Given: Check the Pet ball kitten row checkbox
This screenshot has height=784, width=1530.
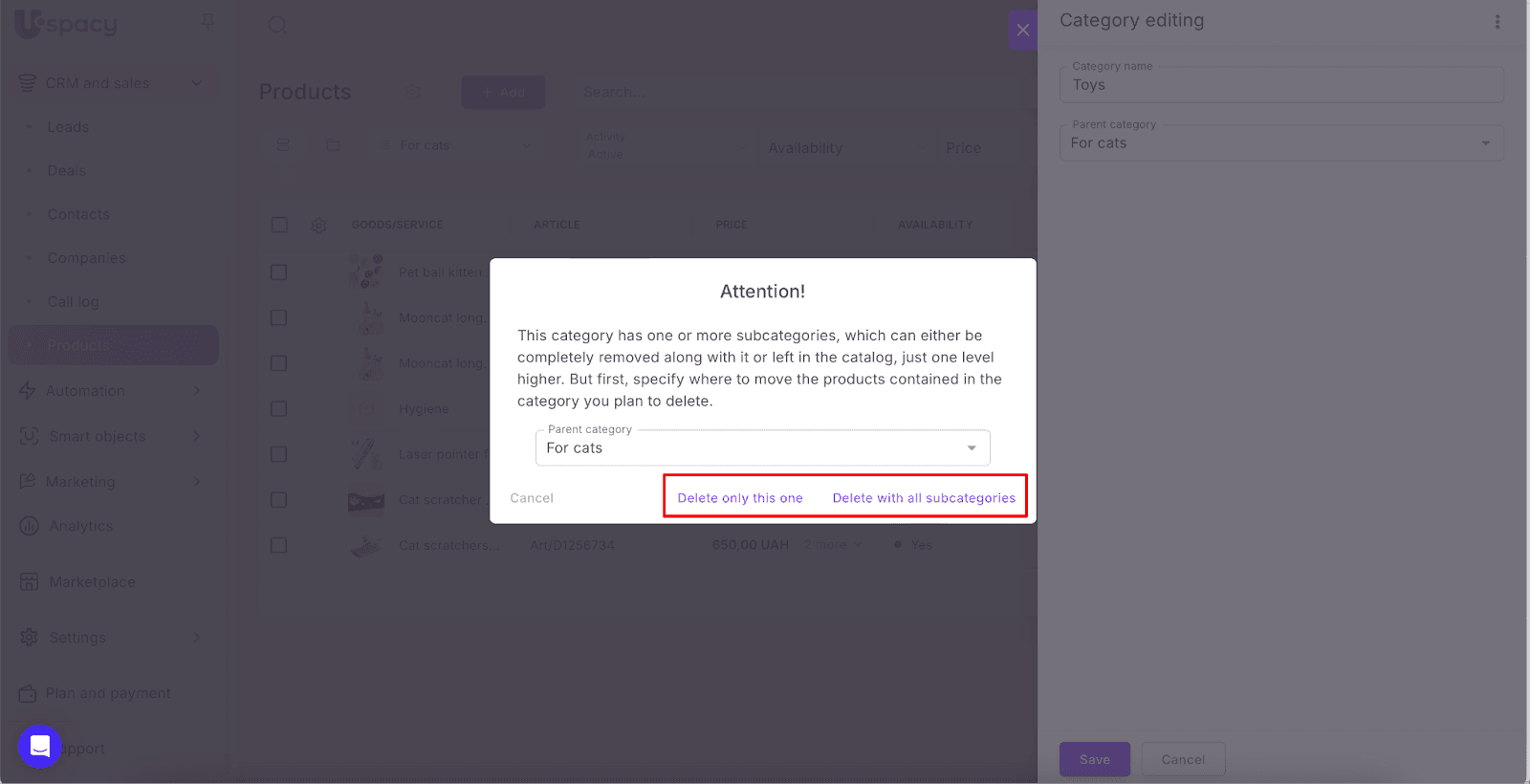Looking at the screenshot, I should [x=279, y=272].
